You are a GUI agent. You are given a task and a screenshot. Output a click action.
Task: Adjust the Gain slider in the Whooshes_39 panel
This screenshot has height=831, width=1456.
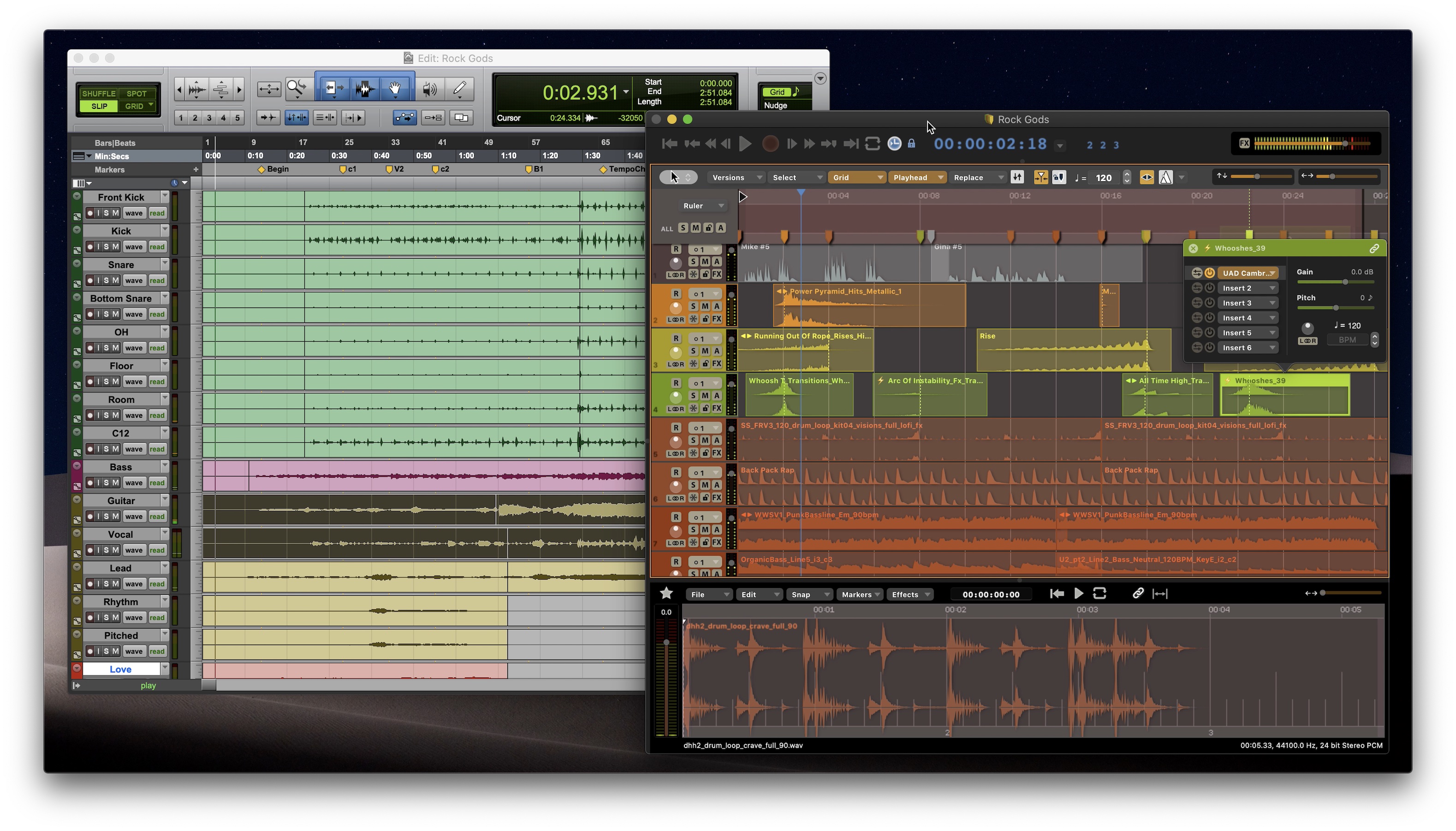tap(1345, 282)
